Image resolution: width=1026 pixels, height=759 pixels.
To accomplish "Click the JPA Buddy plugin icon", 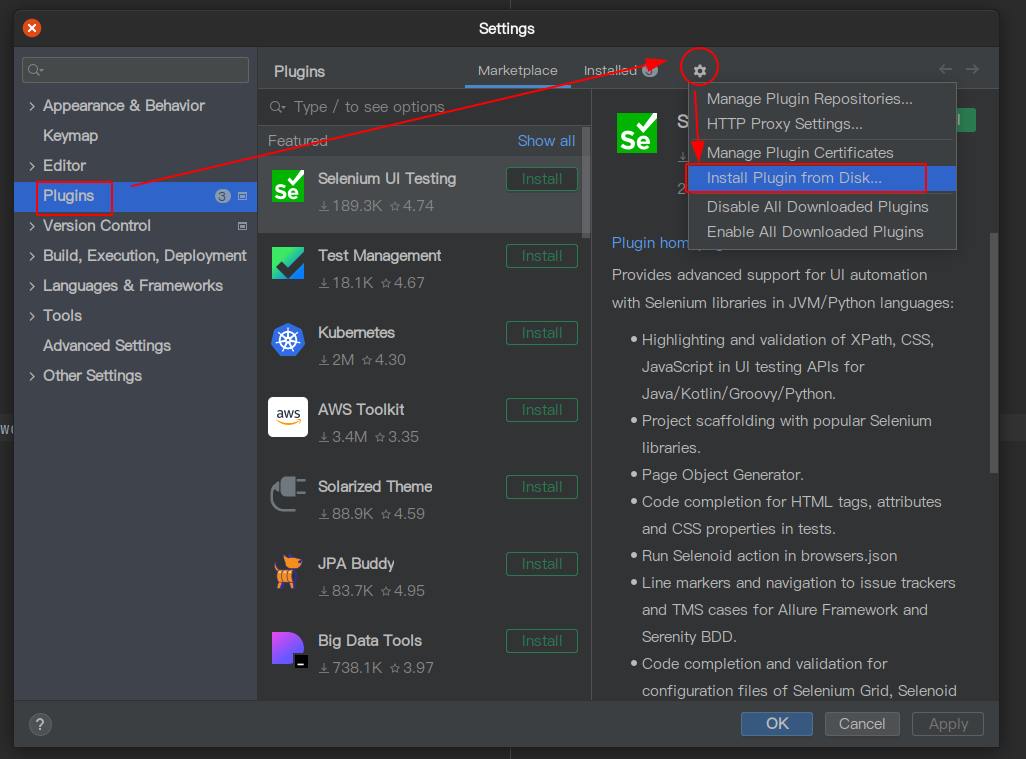I will point(288,571).
